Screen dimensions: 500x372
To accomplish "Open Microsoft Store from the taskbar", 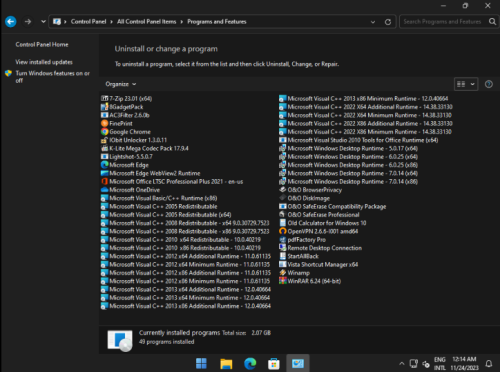I will [274, 363].
